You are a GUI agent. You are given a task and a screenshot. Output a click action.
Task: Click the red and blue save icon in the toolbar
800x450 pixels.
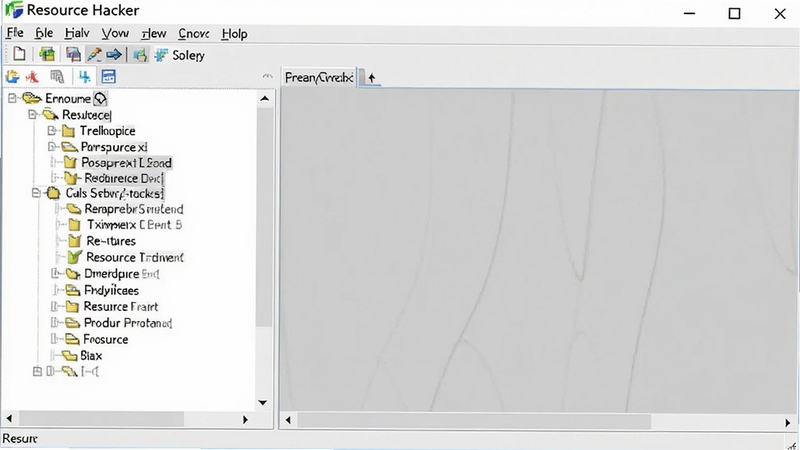point(73,54)
